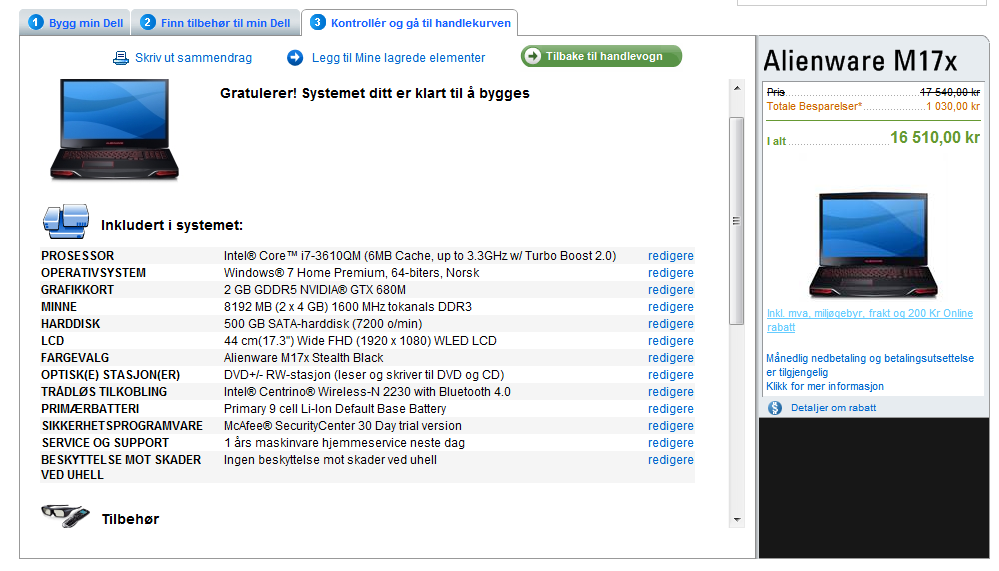This screenshot has width=999, height=571.
Task: Click Alienware M17x laptop image in price panel
Action: (x=873, y=245)
